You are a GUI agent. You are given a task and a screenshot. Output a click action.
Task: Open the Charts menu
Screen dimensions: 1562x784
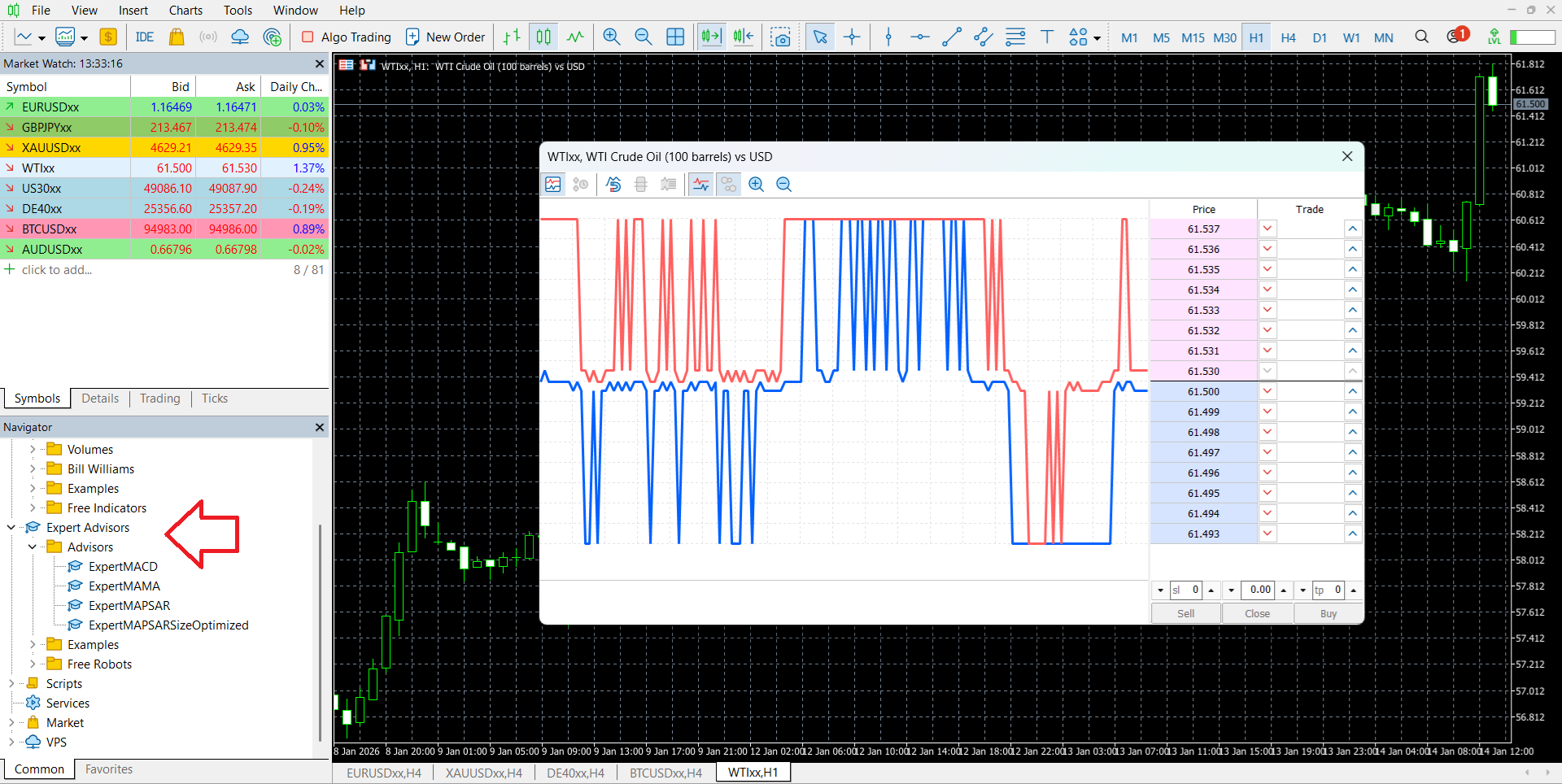(x=185, y=11)
